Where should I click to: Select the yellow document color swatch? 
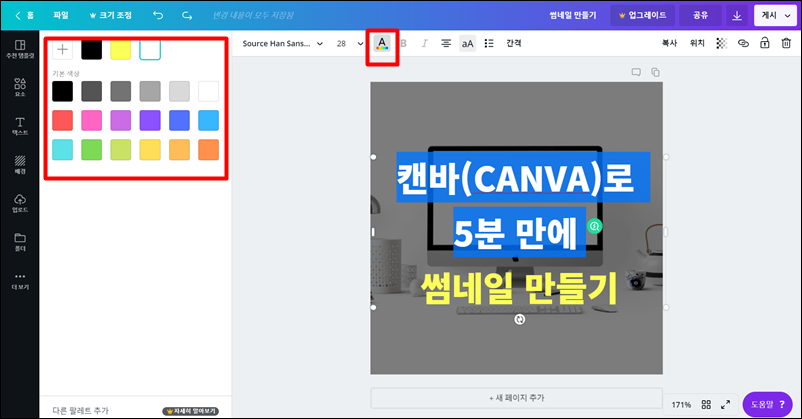121,50
